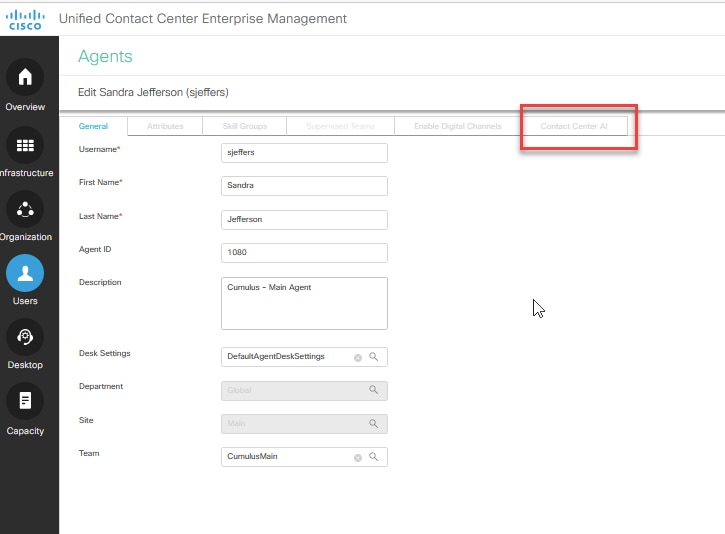Image resolution: width=725 pixels, height=534 pixels.
Task: Open the Enable Digital Channels tab
Action: pyautogui.click(x=458, y=126)
